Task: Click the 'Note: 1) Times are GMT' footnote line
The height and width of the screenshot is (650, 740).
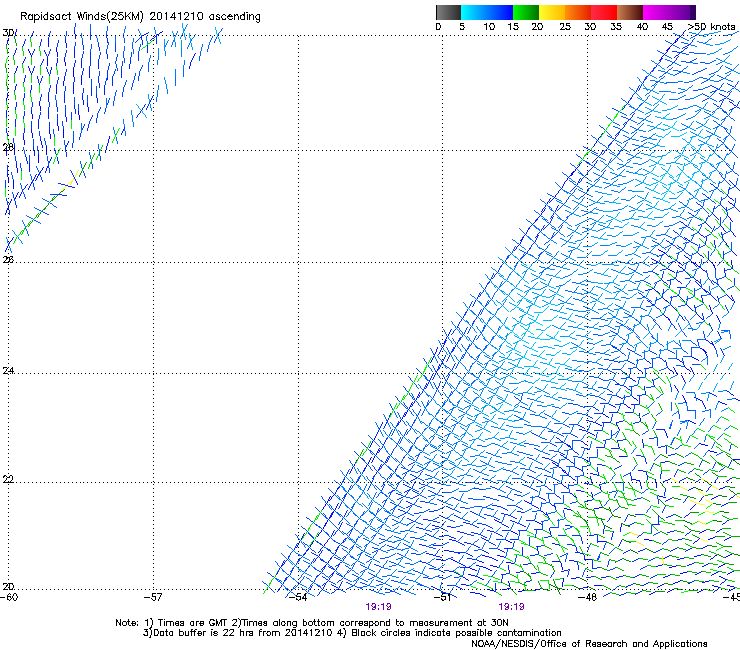Action: (x=312, y=623)
